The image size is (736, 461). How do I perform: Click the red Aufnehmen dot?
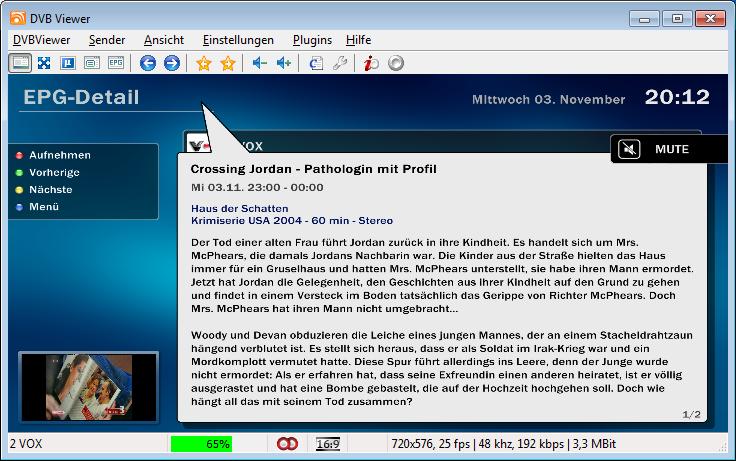pyautogui.click(x=19, y=155)
